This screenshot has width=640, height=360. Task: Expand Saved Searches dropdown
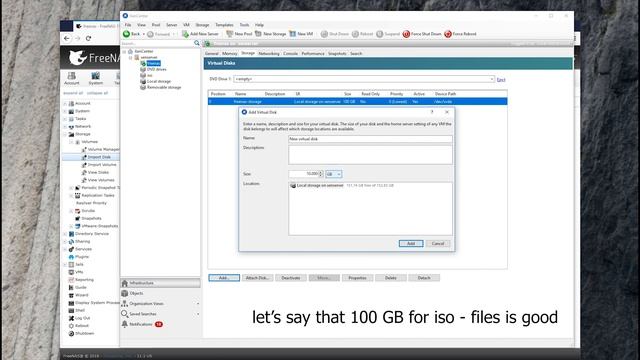point(198,314)
